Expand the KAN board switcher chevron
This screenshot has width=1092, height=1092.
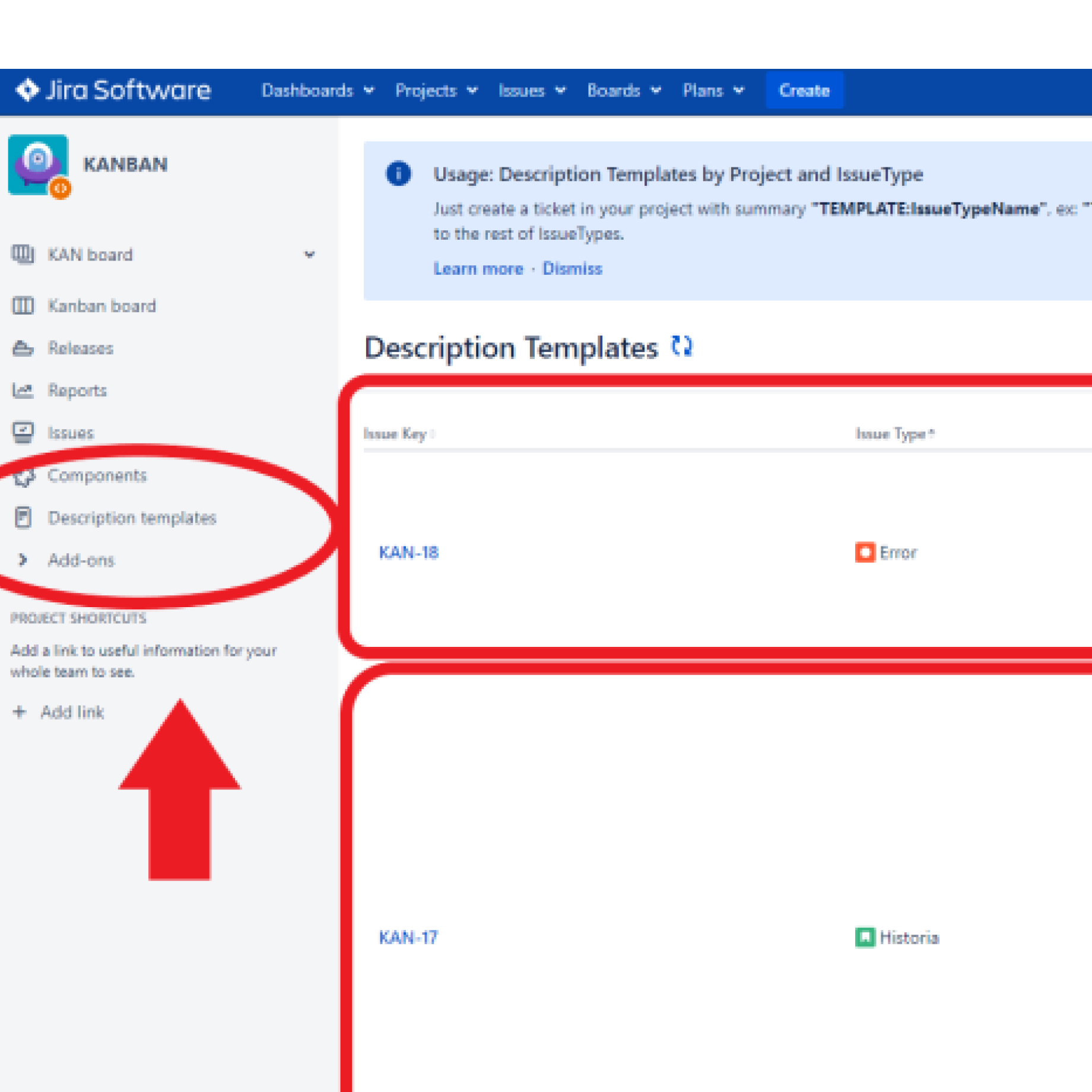tap(309, 255)
